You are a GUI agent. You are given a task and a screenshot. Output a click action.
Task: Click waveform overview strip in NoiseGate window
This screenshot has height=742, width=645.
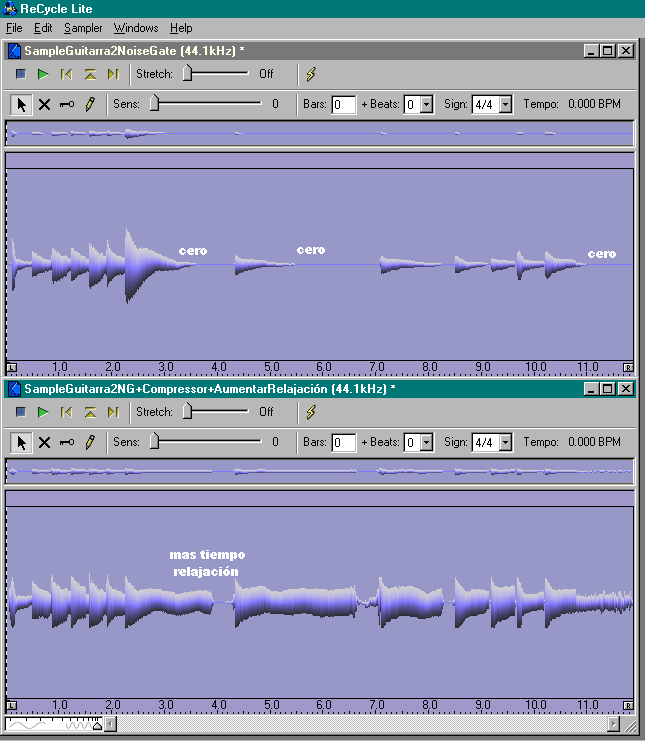click(x=319, y=133)
